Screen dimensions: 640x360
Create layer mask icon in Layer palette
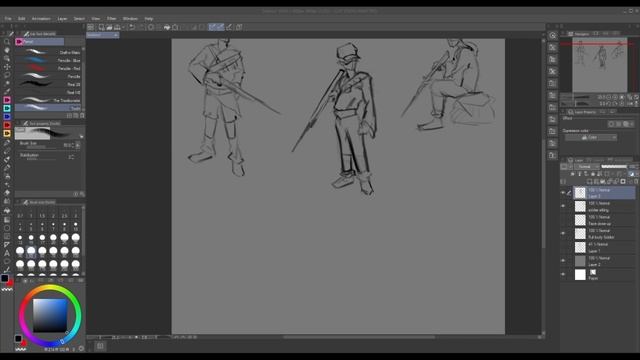623,182
